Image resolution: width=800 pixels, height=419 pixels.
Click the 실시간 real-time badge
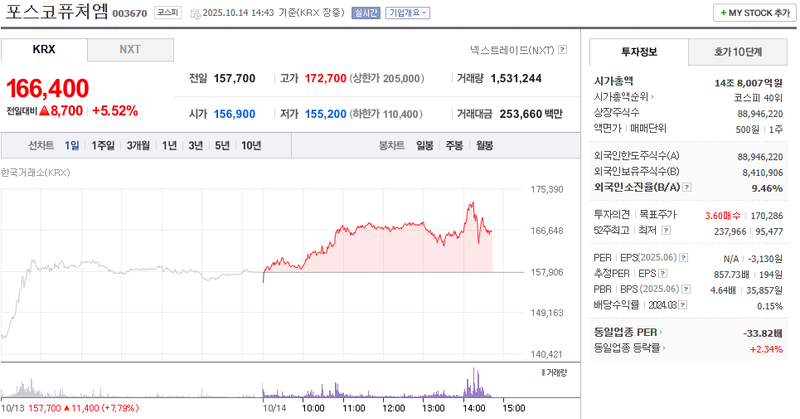[x=366, y=13]
